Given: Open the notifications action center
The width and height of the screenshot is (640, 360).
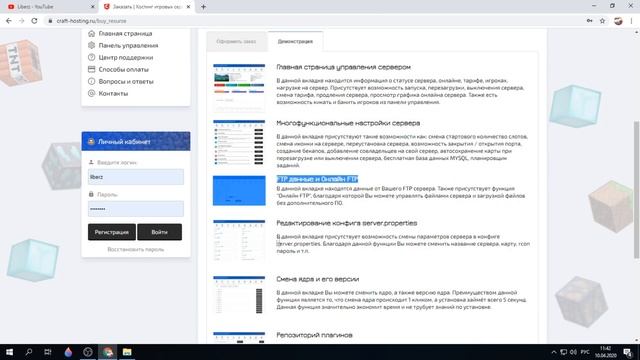Looking at the screenshot, I should point(628,352).
